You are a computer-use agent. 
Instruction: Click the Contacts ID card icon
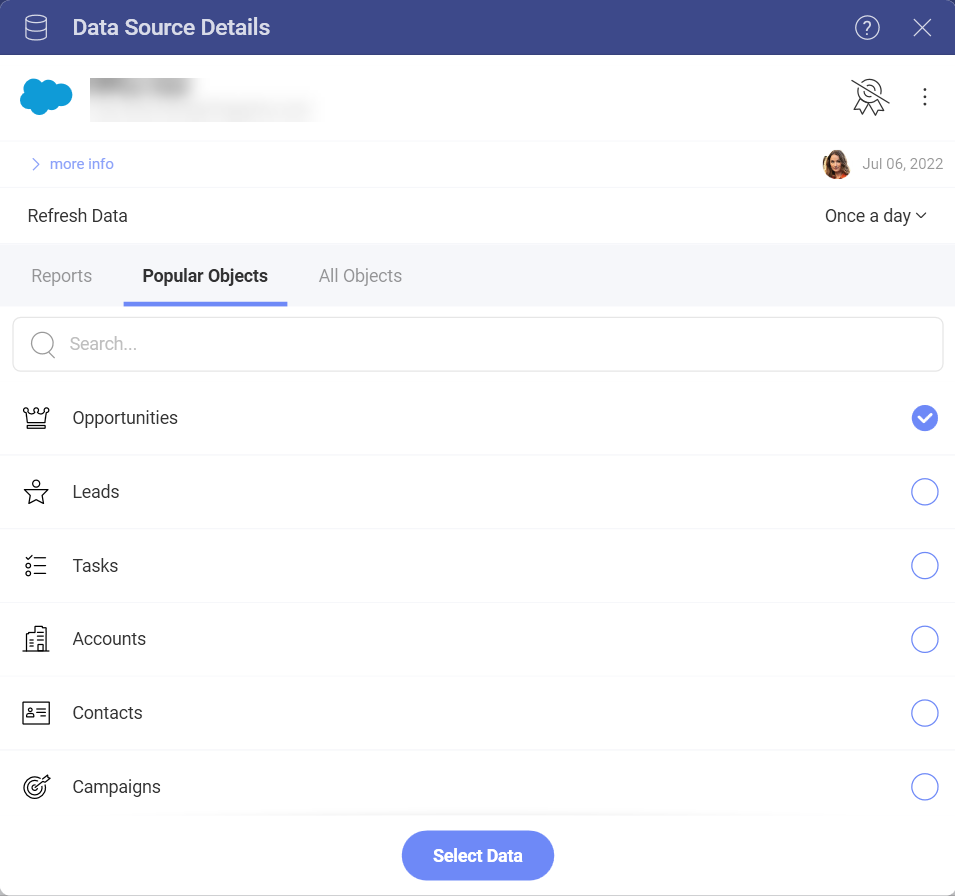(36, 713)
